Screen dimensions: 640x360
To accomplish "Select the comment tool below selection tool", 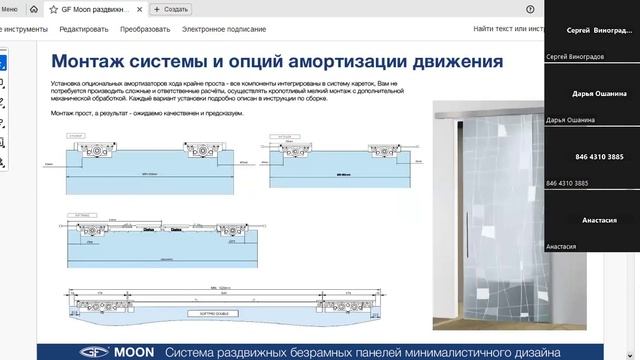I will point(2,83).
